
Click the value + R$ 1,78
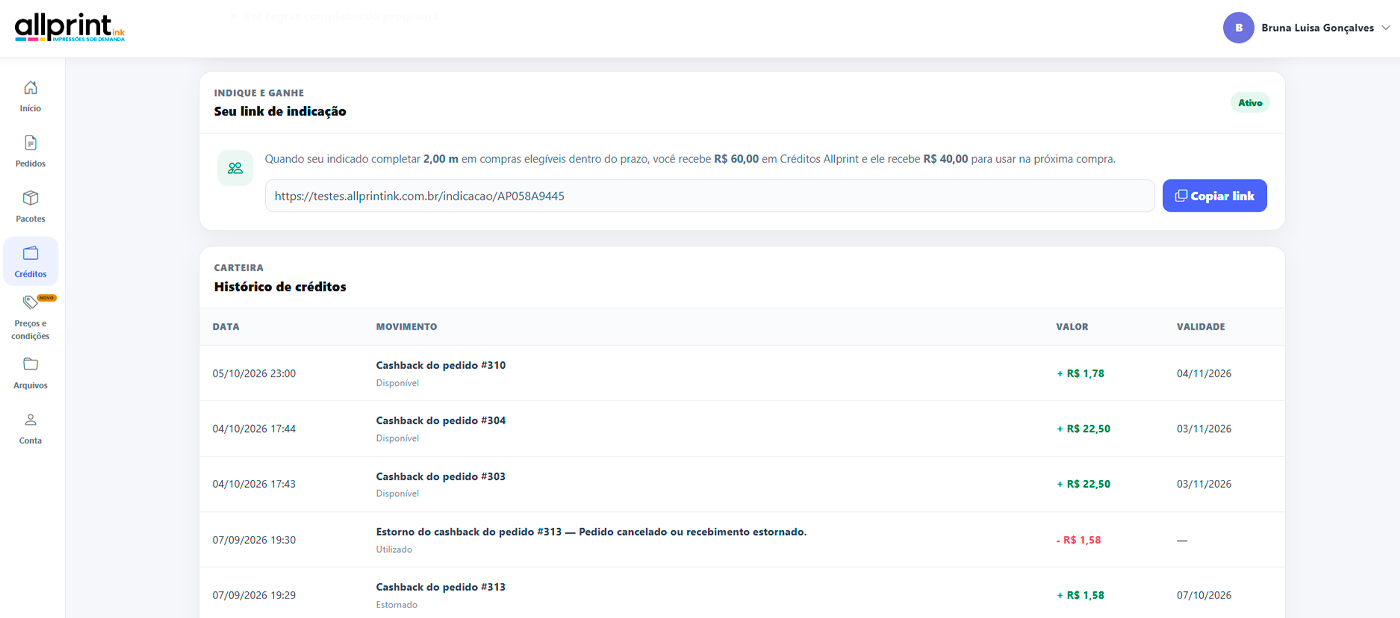[x=1080, y=374]
